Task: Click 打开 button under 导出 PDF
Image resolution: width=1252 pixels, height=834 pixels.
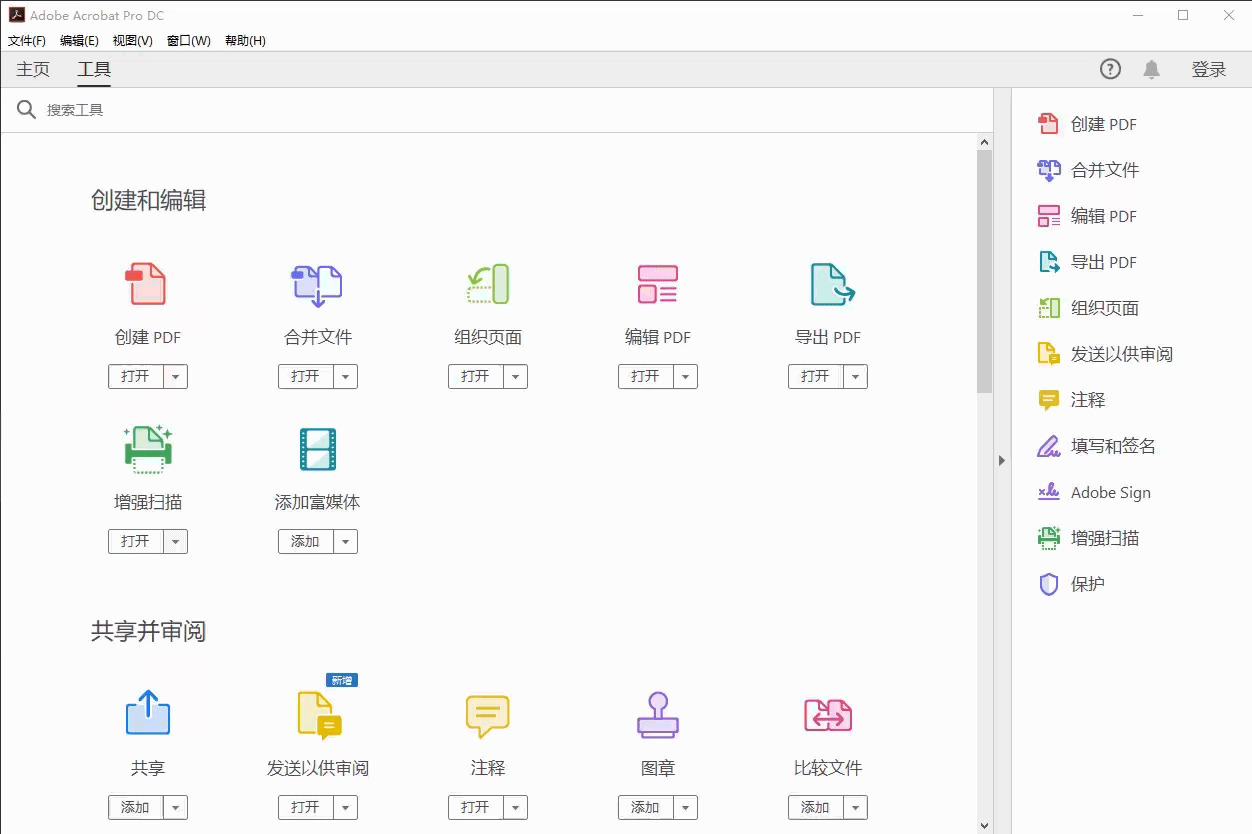Action: point(815,377)
